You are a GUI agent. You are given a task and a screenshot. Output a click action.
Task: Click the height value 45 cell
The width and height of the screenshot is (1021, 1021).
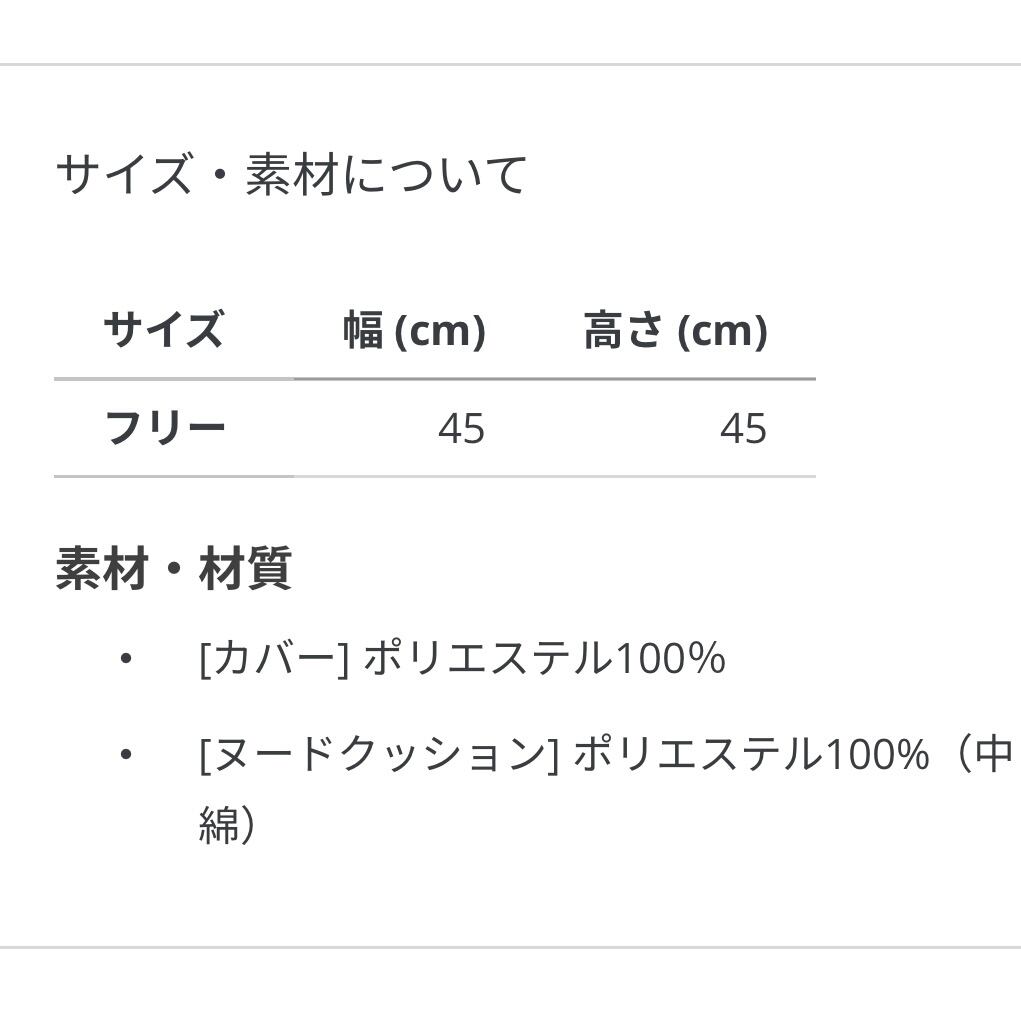[743, 429]
